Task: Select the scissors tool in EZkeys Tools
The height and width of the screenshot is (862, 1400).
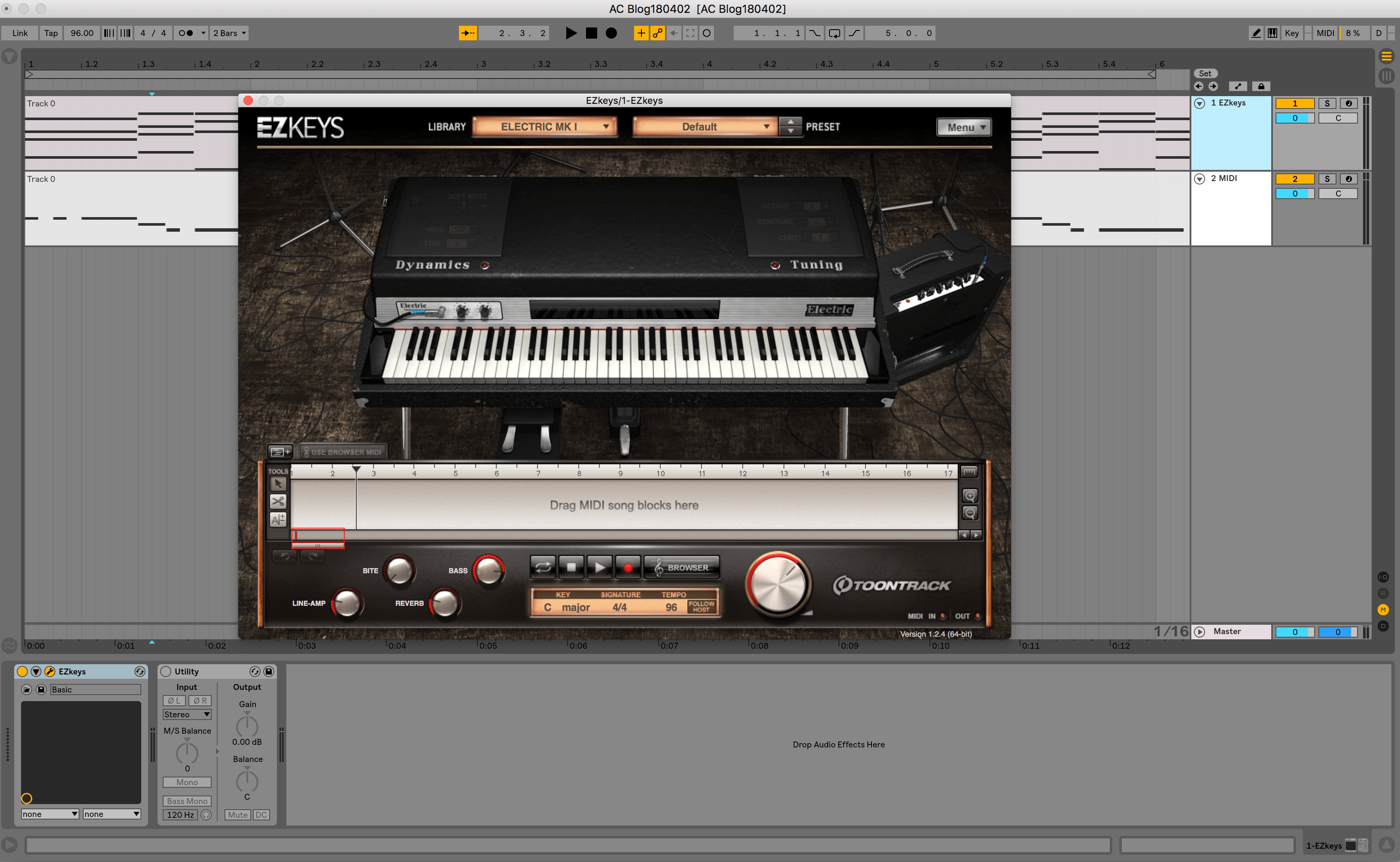Action: click(x=279, y=502)
